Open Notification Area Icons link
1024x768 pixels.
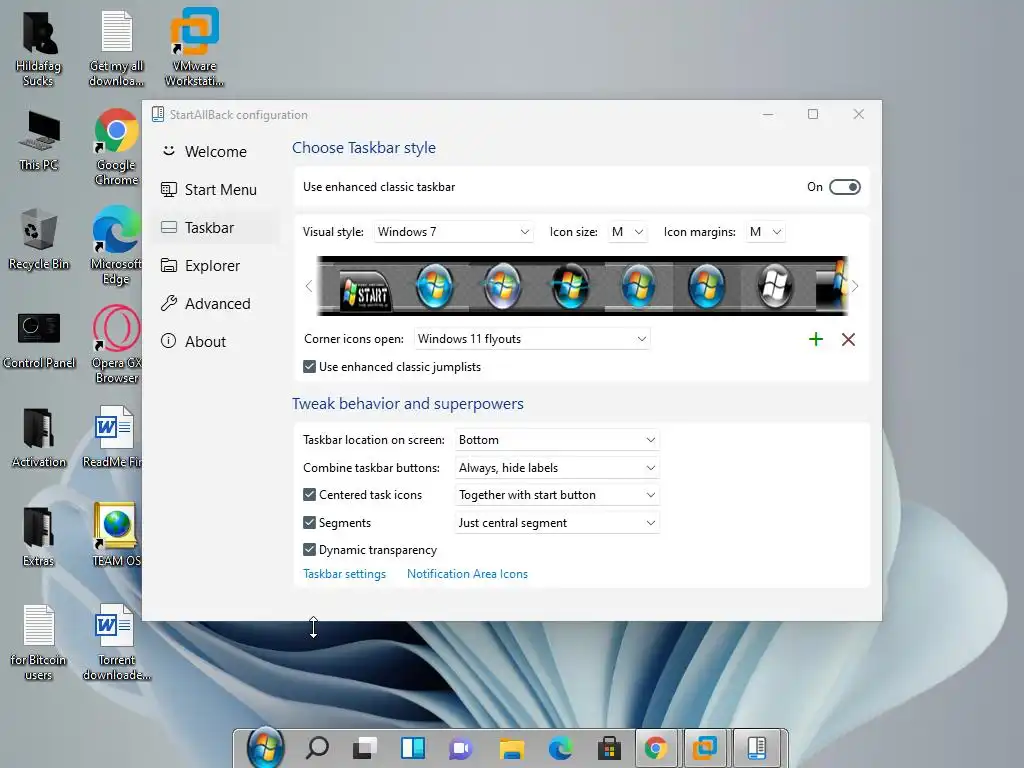pos(467,574)
